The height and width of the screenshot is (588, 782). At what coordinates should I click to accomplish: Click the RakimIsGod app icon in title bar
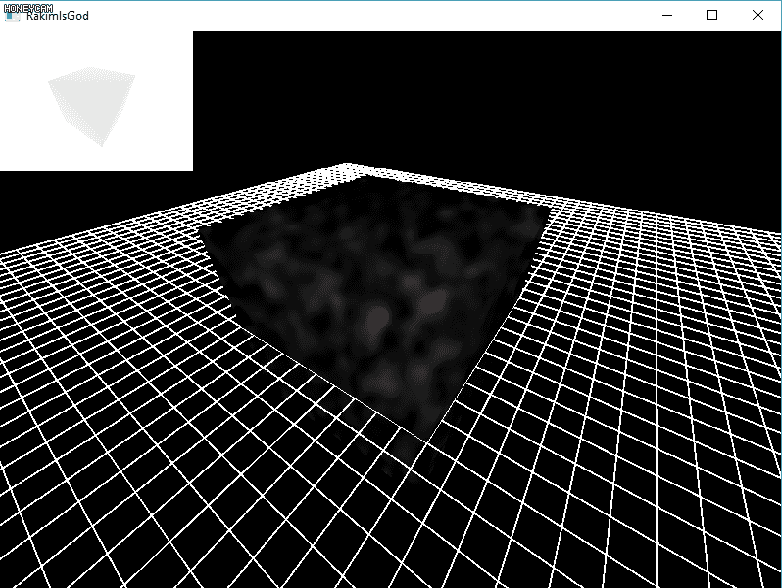click(12, 15)
